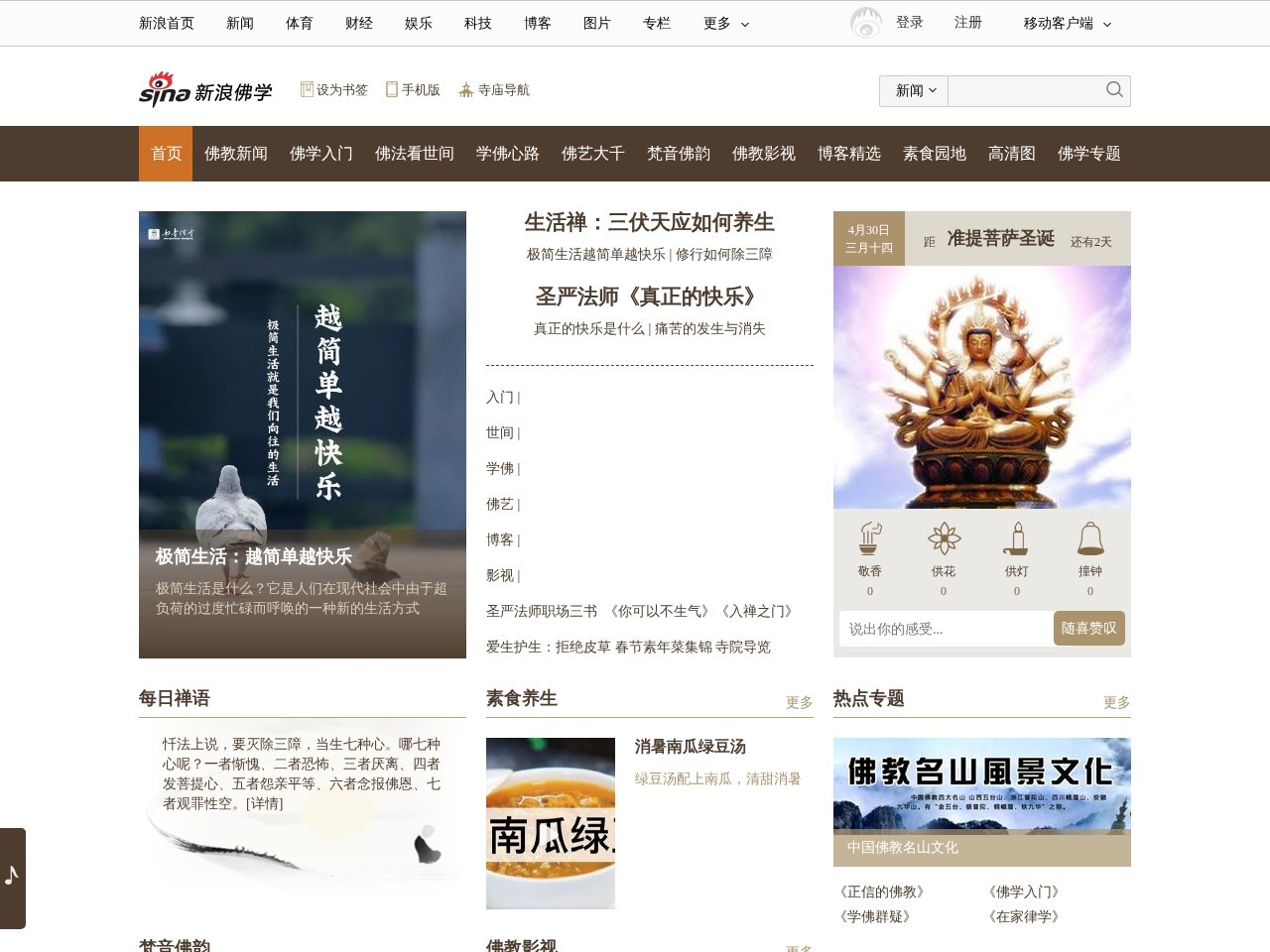Focus the header search text box
The image size is (1270, 952).
pos(1026,90)
